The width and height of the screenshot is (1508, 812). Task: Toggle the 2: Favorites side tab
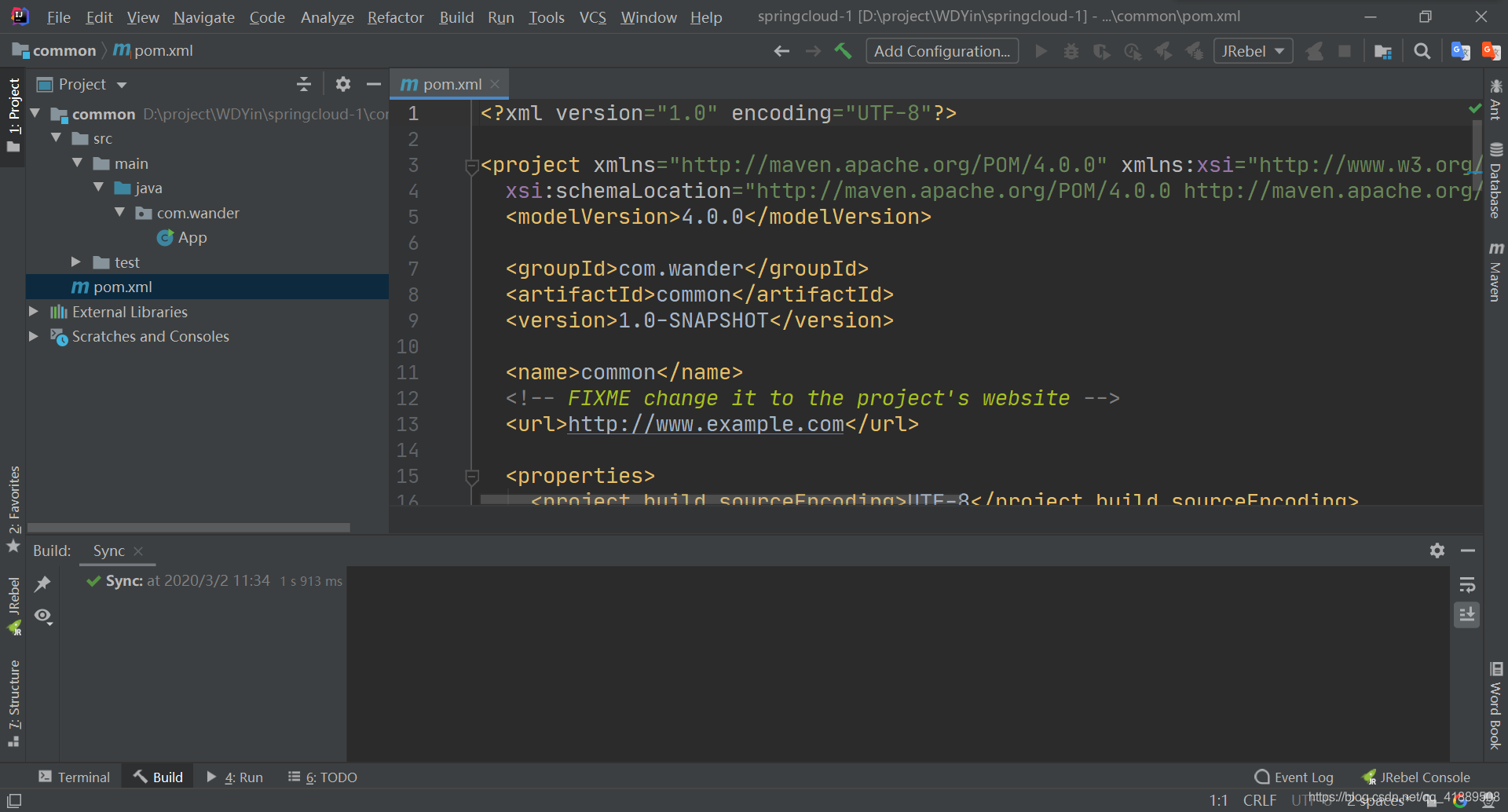[13, 509]
